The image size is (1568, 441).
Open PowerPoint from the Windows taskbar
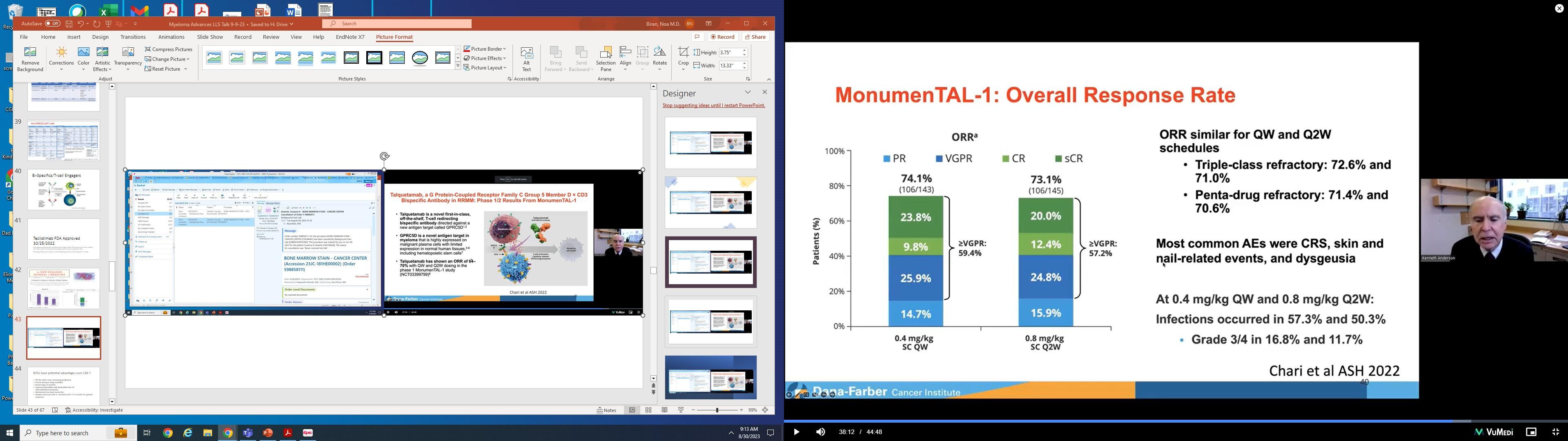[x=268, y=433]
